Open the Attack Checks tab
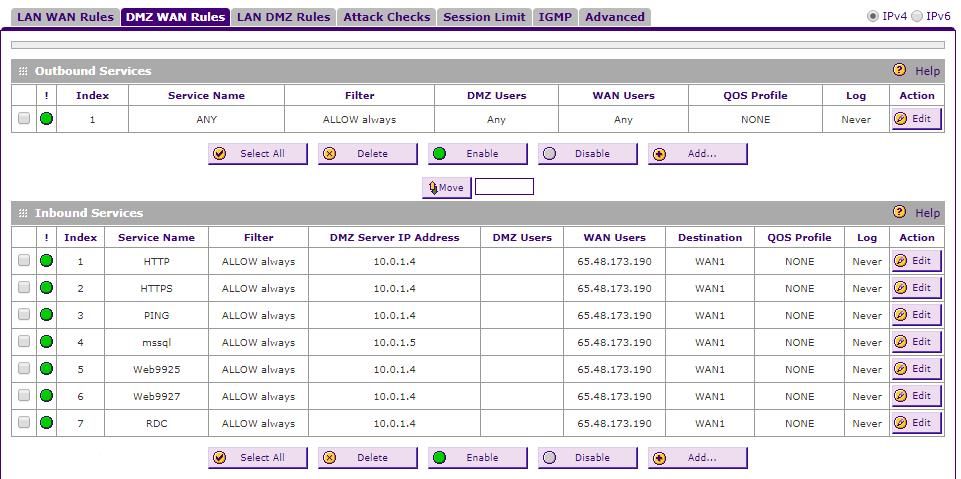This screenshot has height=479, width=961. point(386,17)
